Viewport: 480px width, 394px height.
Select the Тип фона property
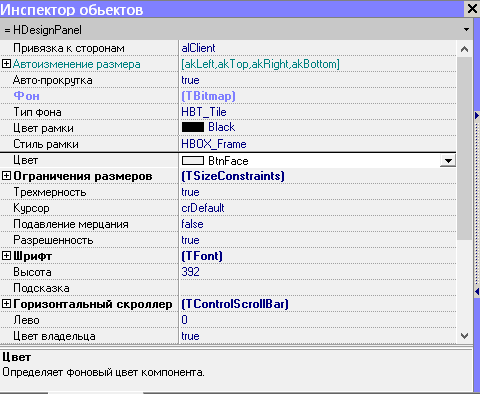click(37, 112)
